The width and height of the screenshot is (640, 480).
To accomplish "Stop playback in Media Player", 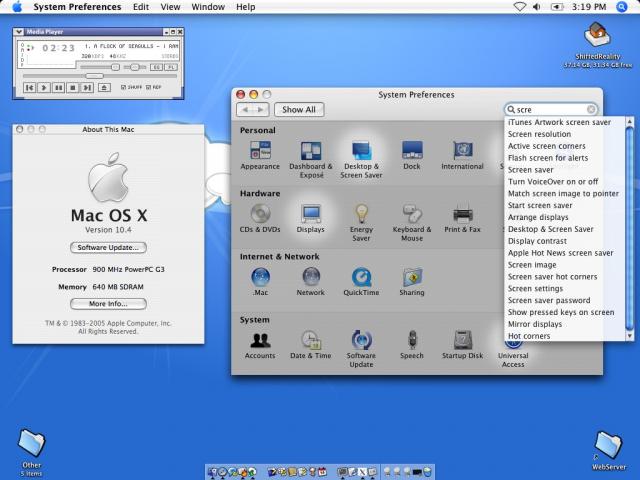I will (73, 88).
